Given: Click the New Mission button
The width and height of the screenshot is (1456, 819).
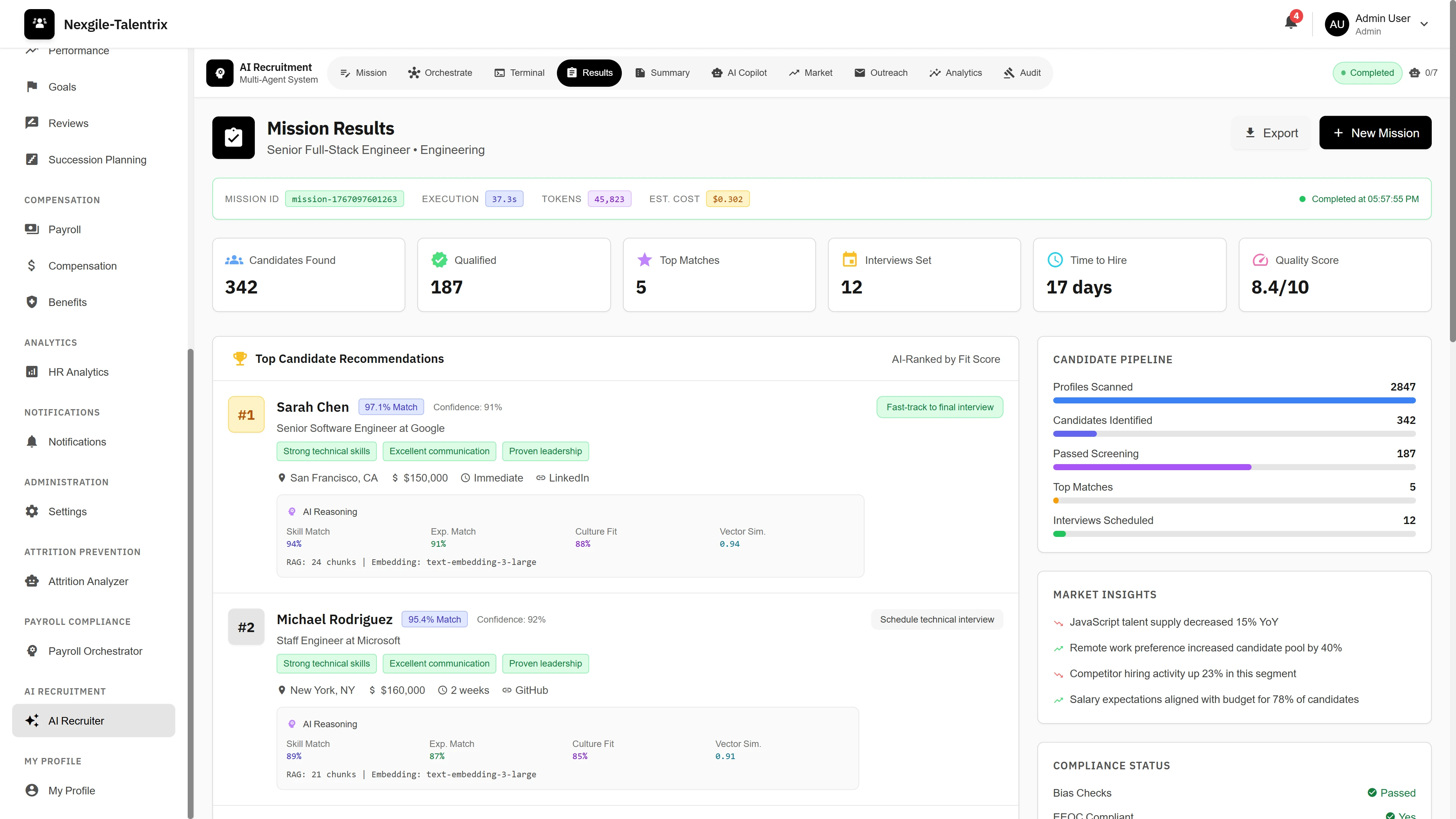Looking at the screenshot, I should (x=1376, y=132).
